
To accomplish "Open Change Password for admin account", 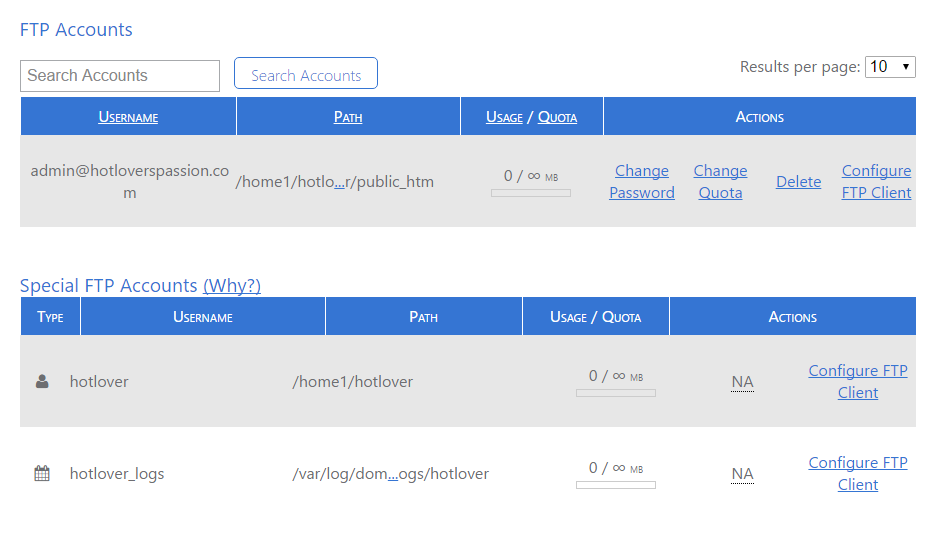I will point(642,182).
